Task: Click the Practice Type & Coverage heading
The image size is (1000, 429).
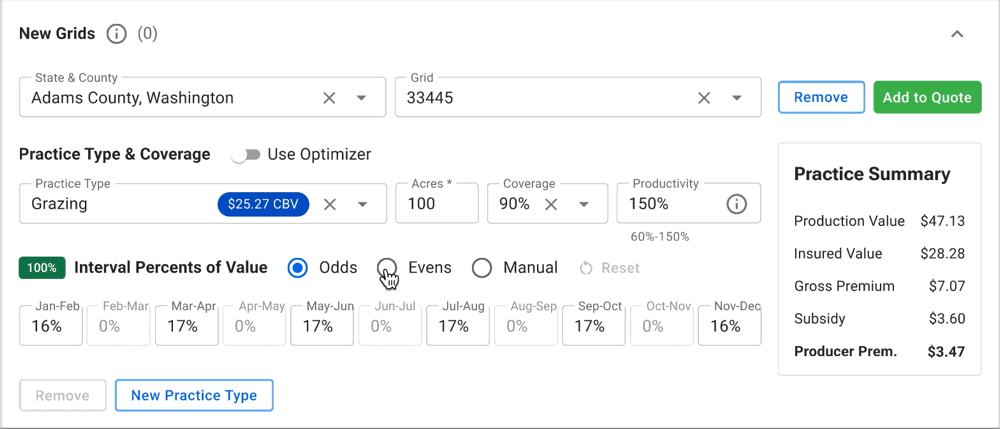Action: click(115, 154)
